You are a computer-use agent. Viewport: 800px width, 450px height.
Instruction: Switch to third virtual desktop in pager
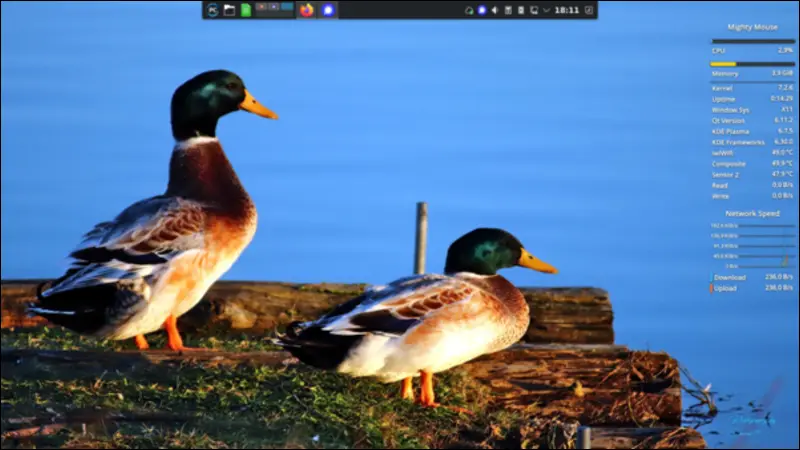tap(287, 7)
